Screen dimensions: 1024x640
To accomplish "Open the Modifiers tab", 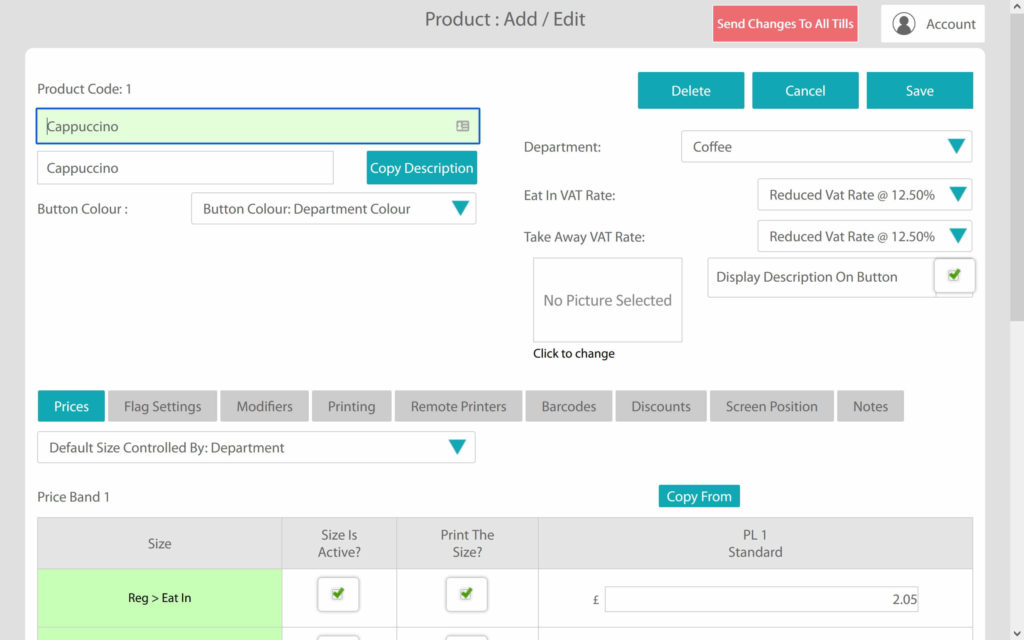I will tap(264, 406).
